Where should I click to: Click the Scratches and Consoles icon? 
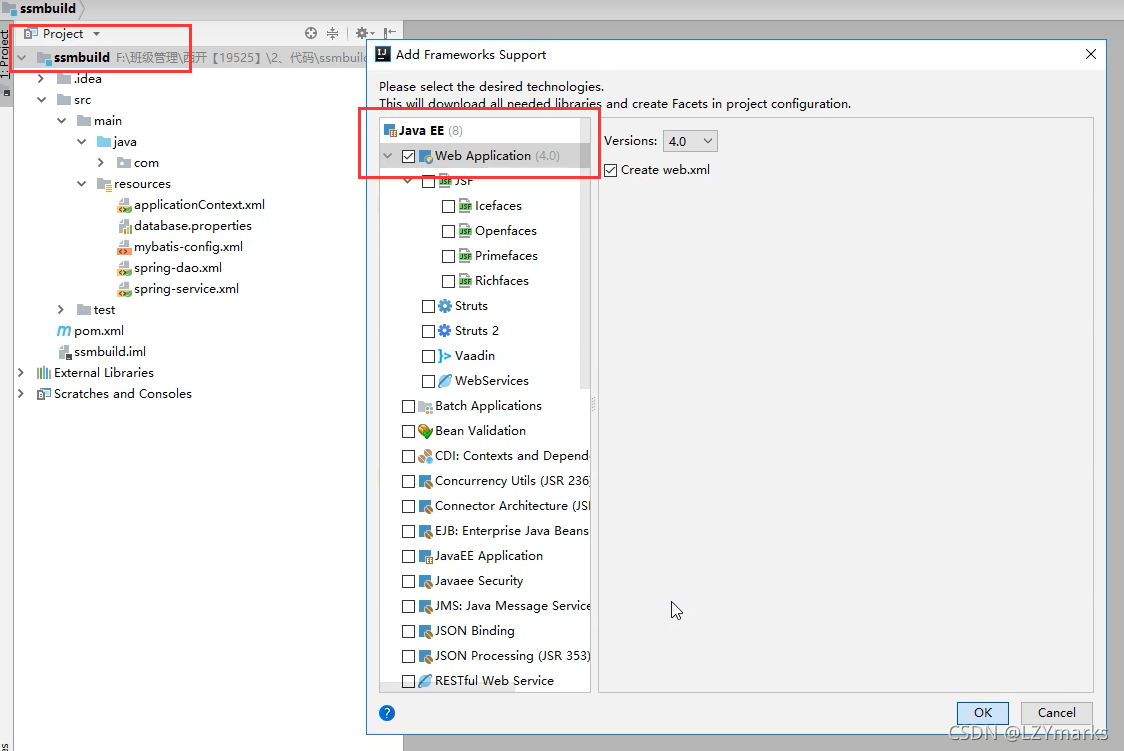coord(44,394)
